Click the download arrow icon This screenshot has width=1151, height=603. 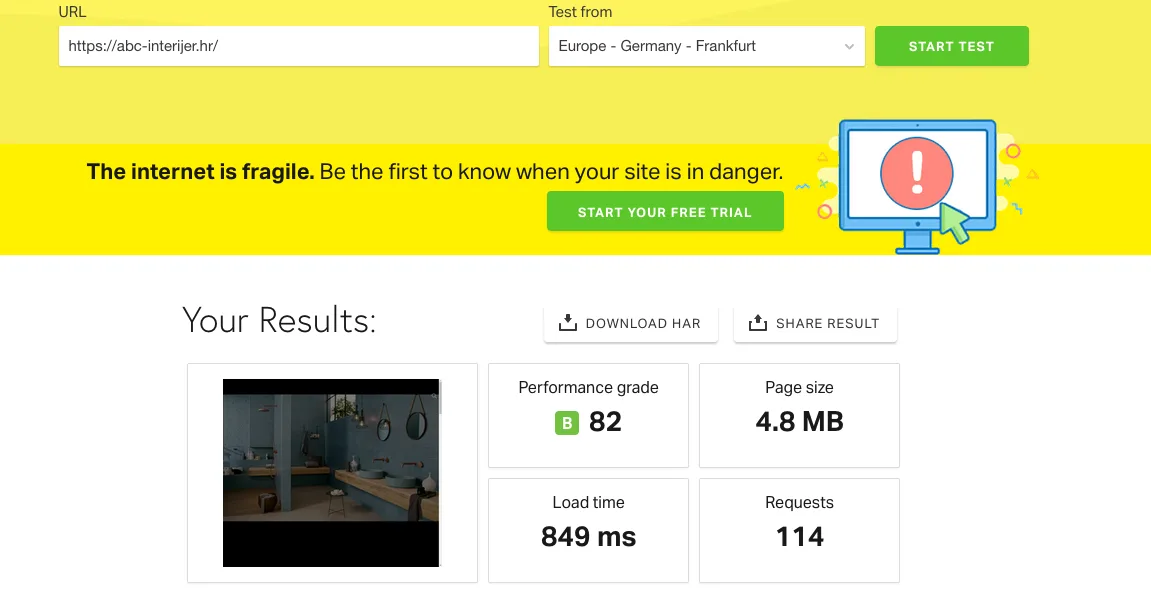pyautogui.click(x=567, y=323)
